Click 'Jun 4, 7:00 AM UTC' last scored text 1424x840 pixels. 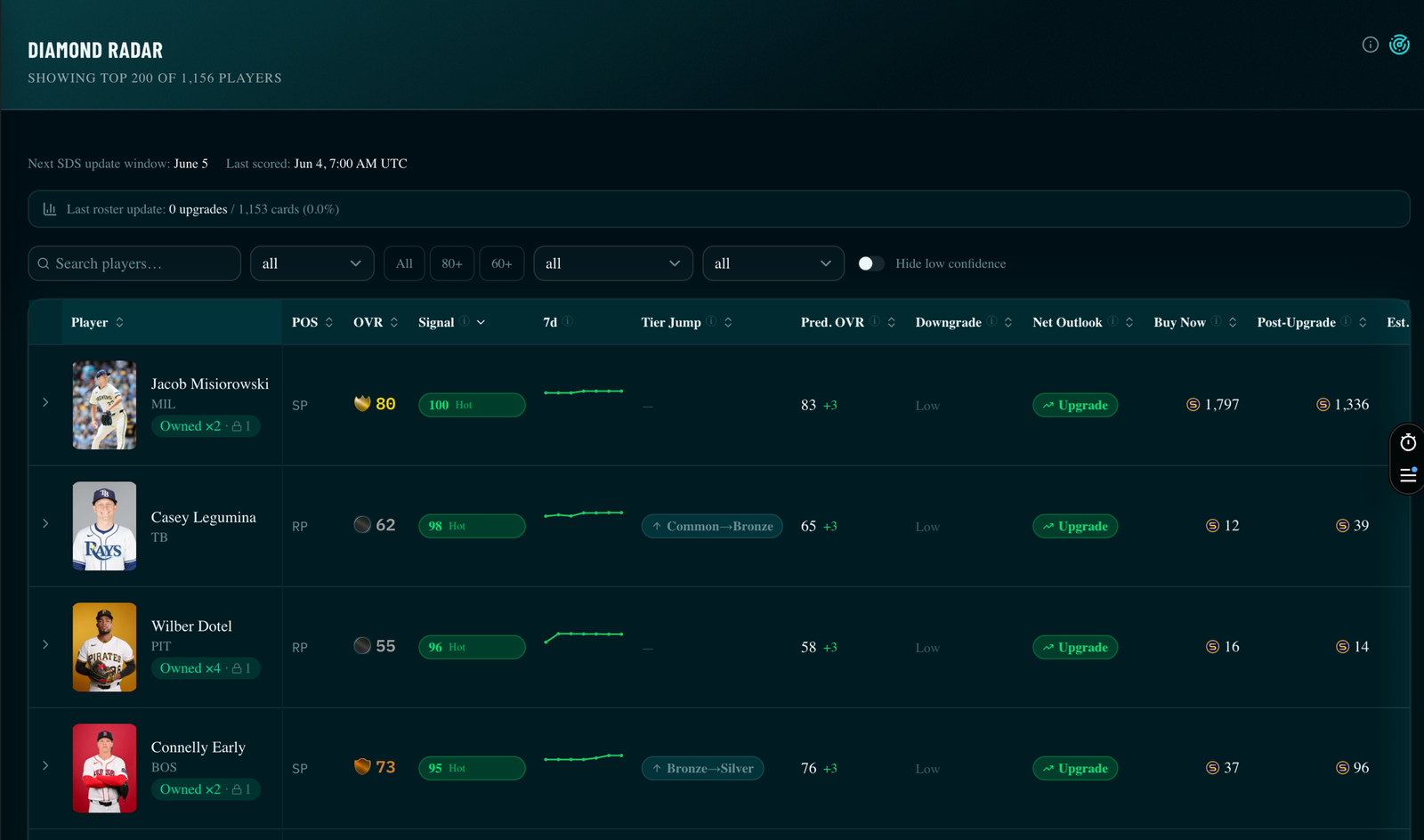(351, 164)
